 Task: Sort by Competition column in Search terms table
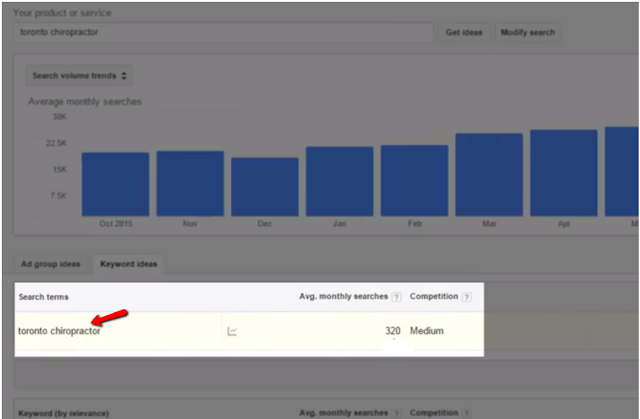click(434, 296)
